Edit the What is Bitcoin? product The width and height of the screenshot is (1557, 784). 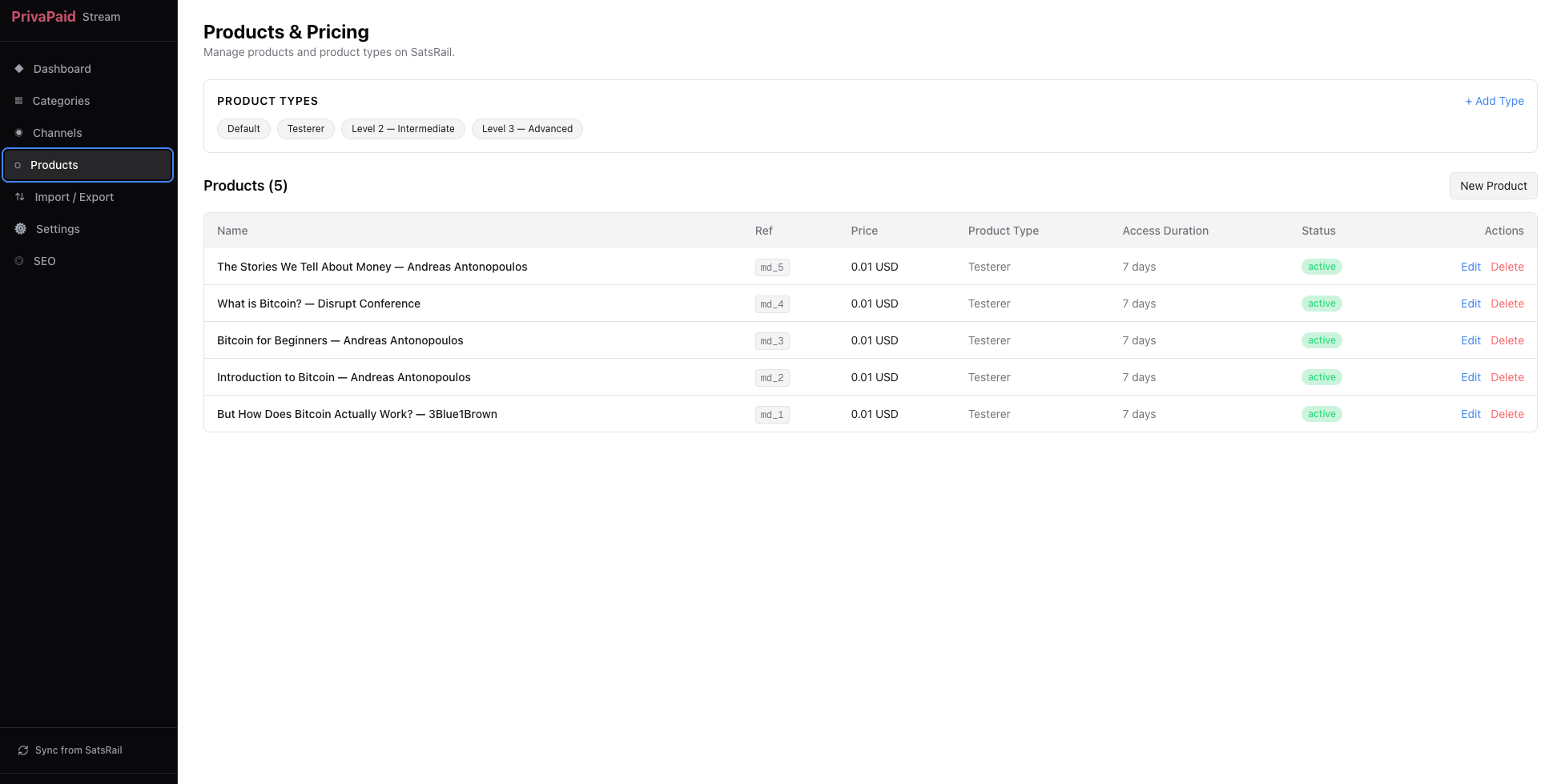1470,304
